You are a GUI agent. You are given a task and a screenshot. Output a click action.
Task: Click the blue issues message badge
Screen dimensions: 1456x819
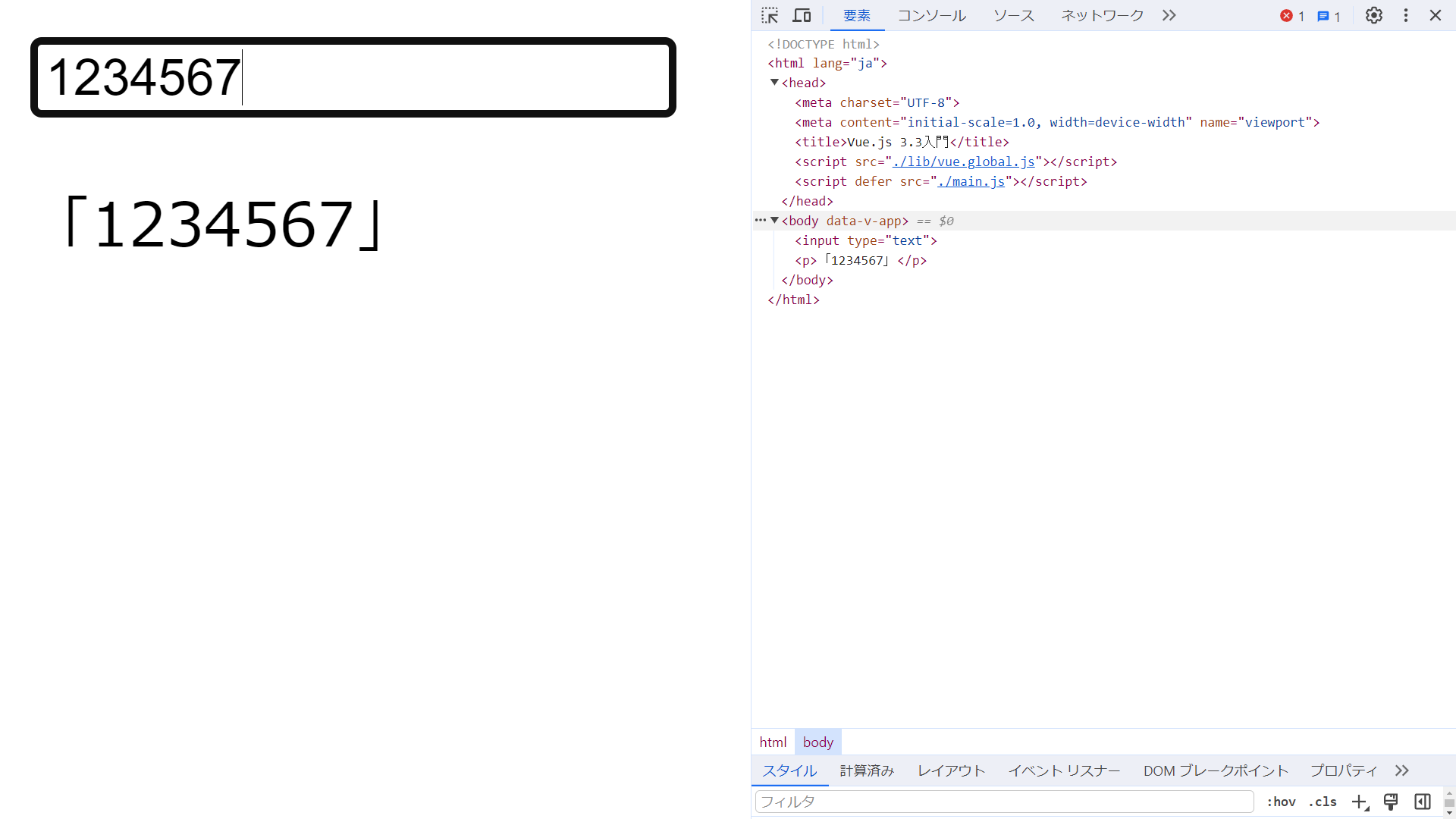click(x=1329, y=16)
